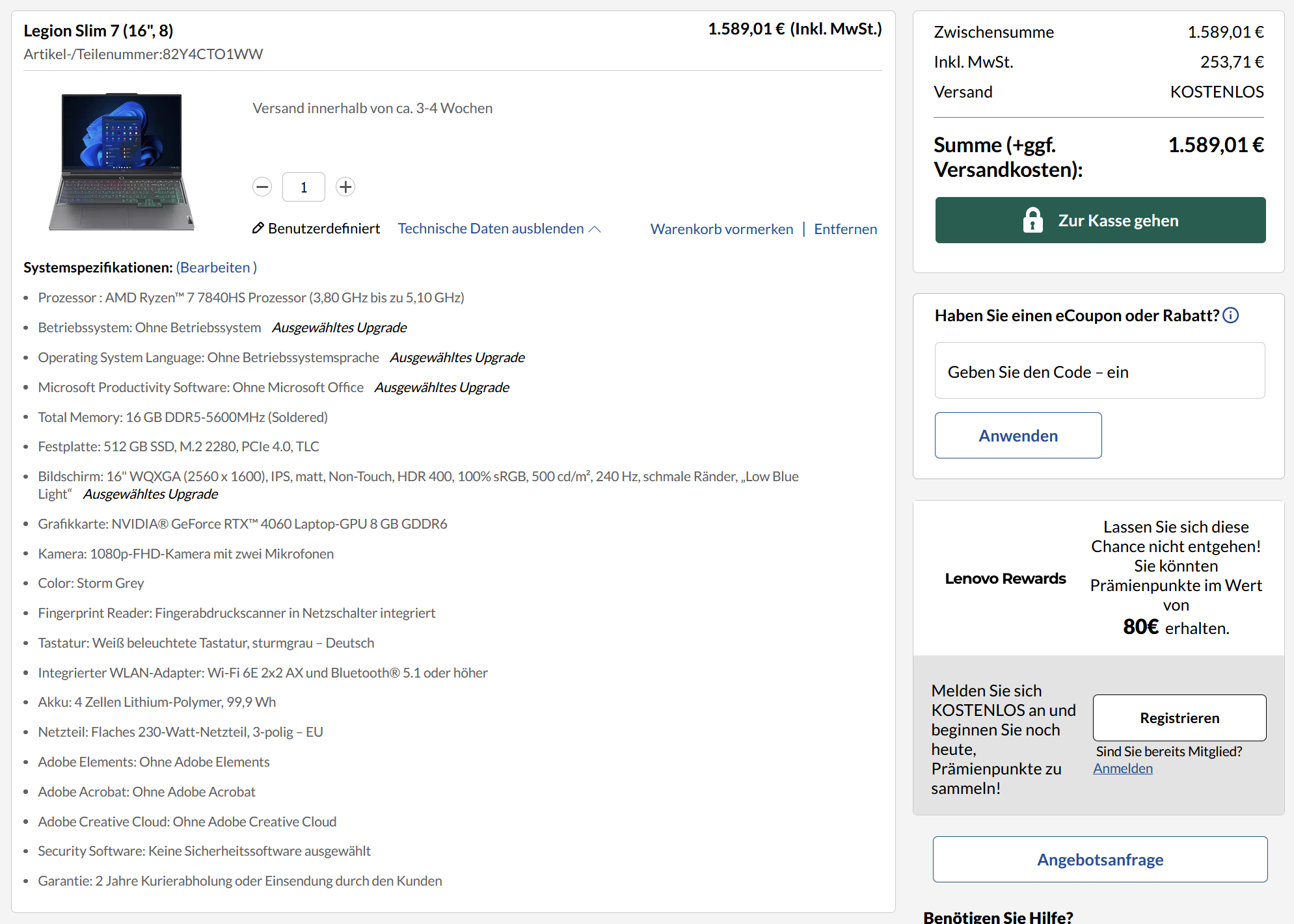Click inside the coupon code input field

(x=1099, y=371)
